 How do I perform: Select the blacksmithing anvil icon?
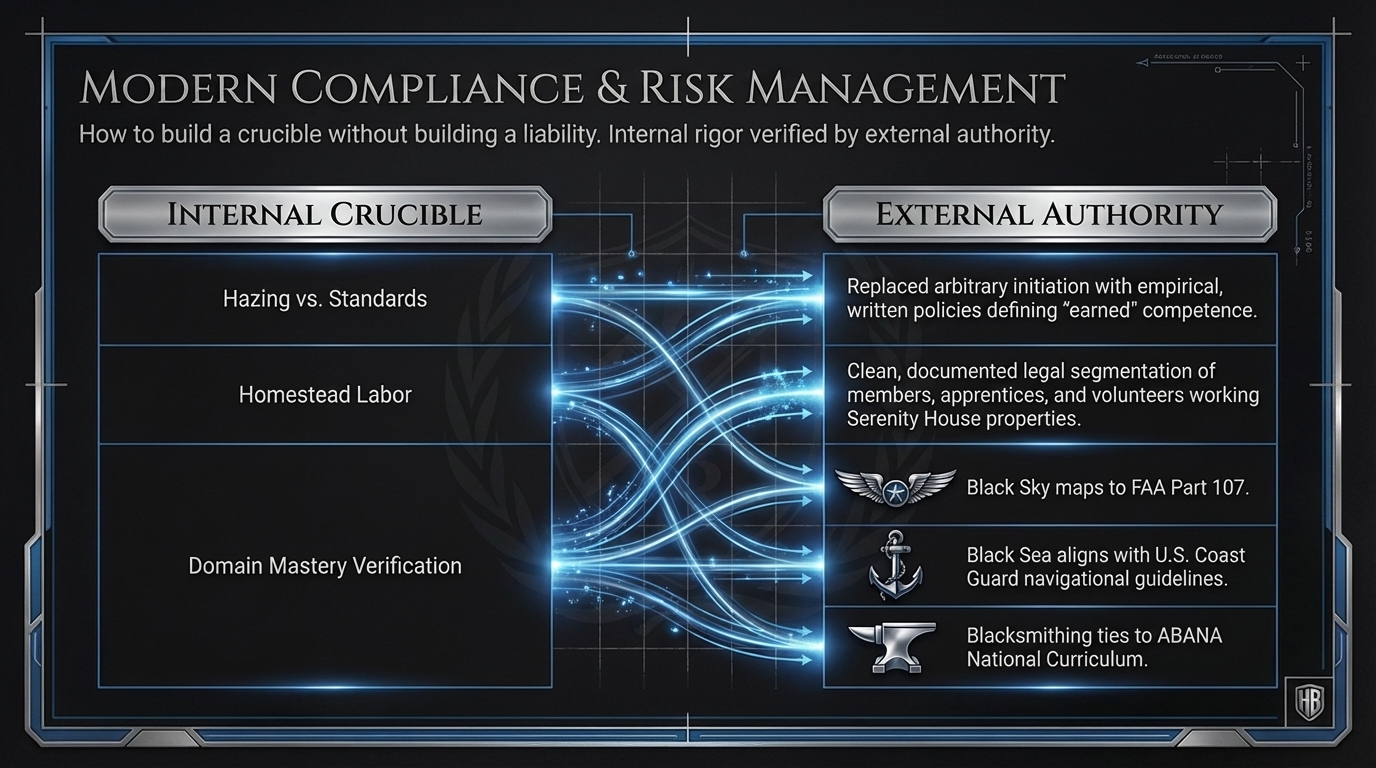tap(897, 644)
